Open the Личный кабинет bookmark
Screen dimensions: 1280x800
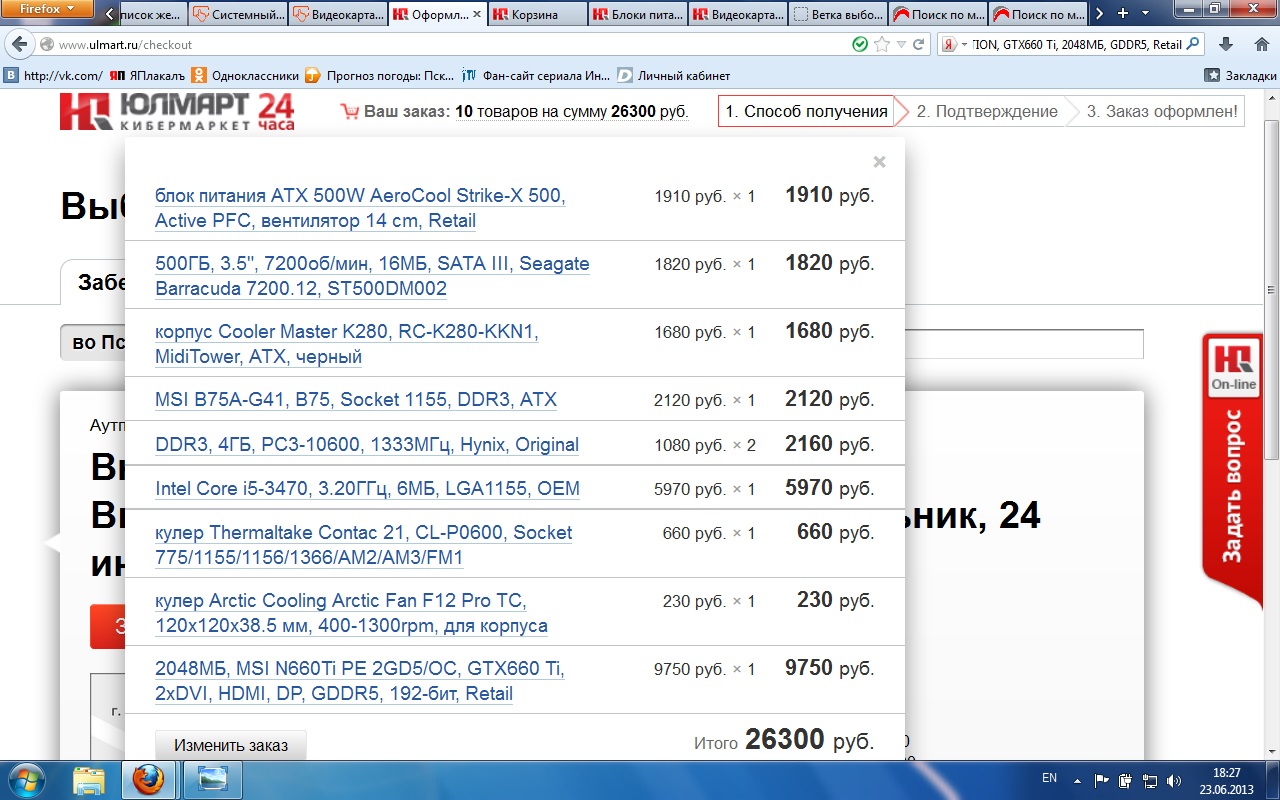coord(674,75)
